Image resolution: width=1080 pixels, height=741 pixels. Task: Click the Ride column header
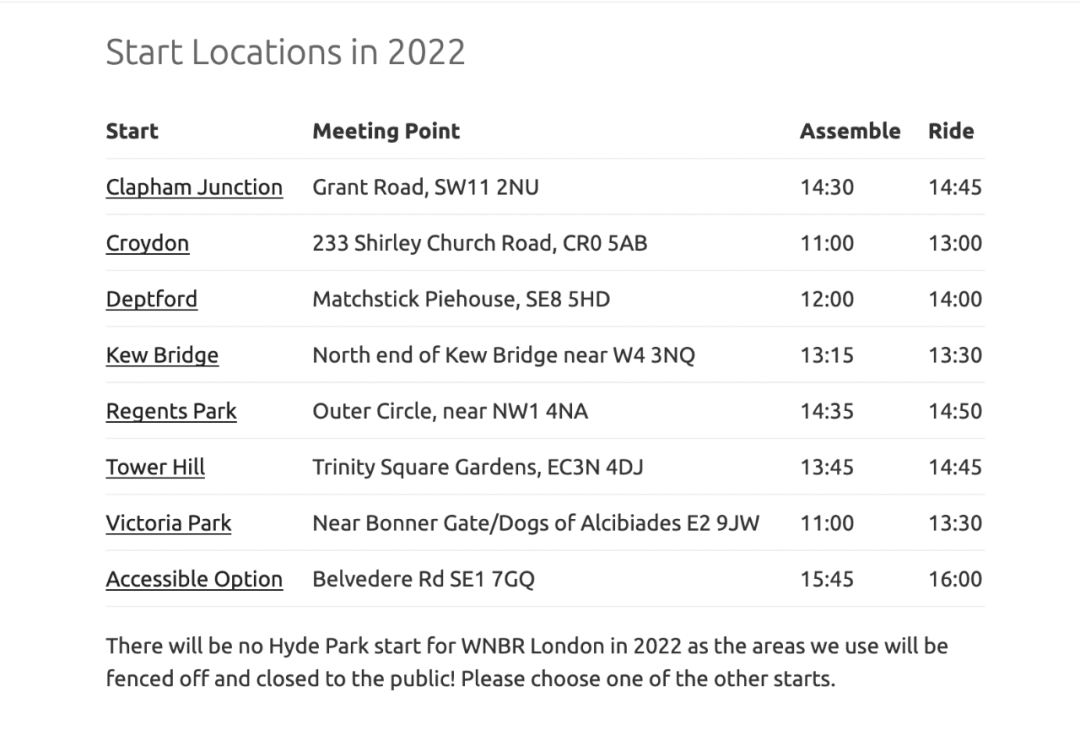950,131
